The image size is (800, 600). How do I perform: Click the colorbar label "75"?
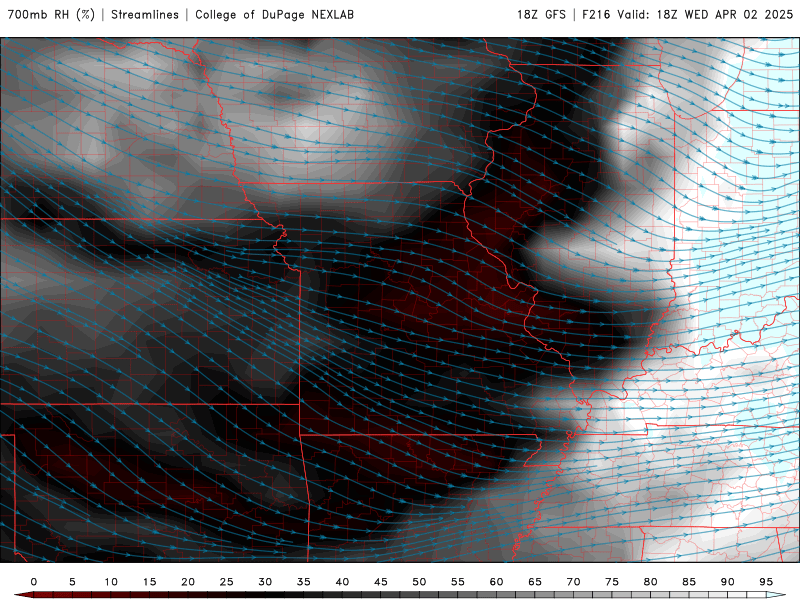click(x=612, y=582)
